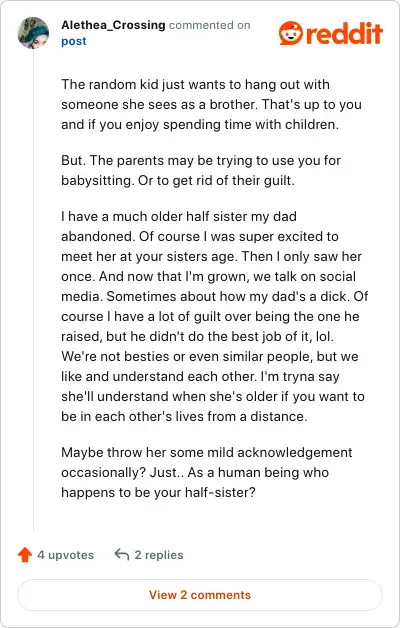Click the line "happens to be your half-sister?"
Viewport: 400px width, 628px height.
click(158, 492)
